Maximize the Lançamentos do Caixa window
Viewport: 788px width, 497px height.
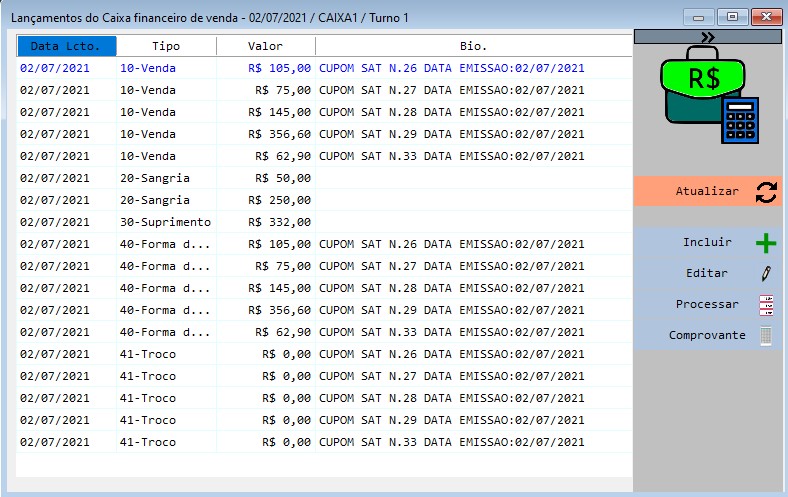733,17
